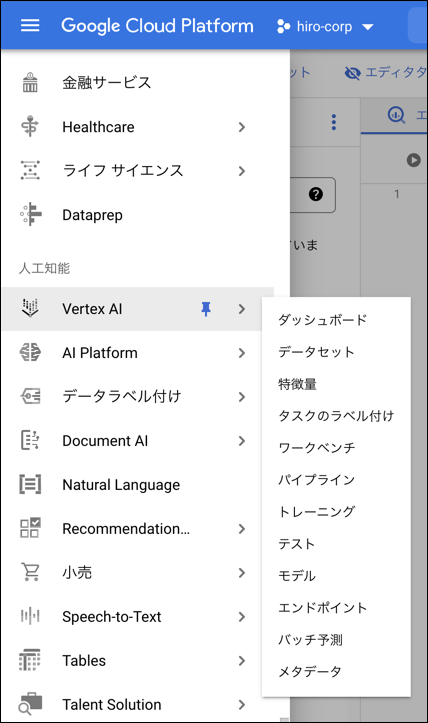428x723 pixels.
Task: Click the データラベル付け tag icon
Action: pos(30,397)
